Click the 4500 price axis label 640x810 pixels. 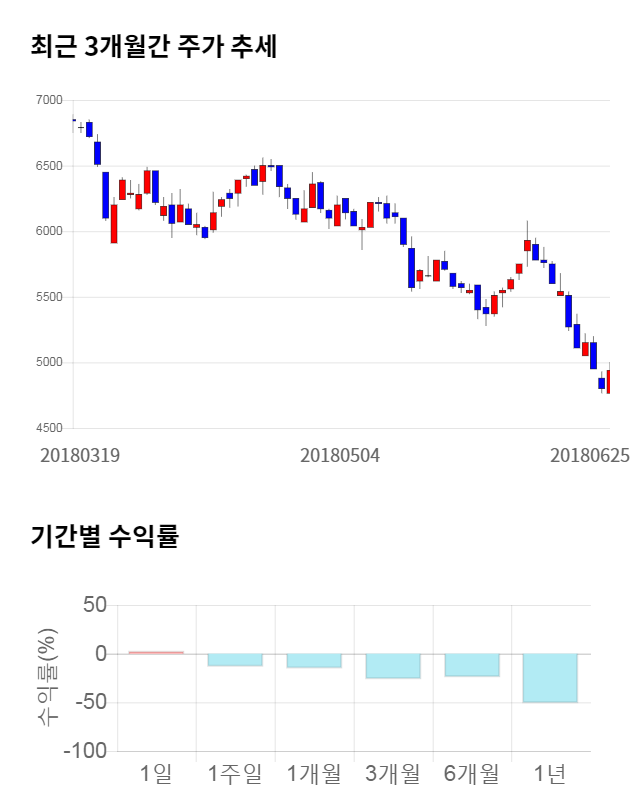48,428
